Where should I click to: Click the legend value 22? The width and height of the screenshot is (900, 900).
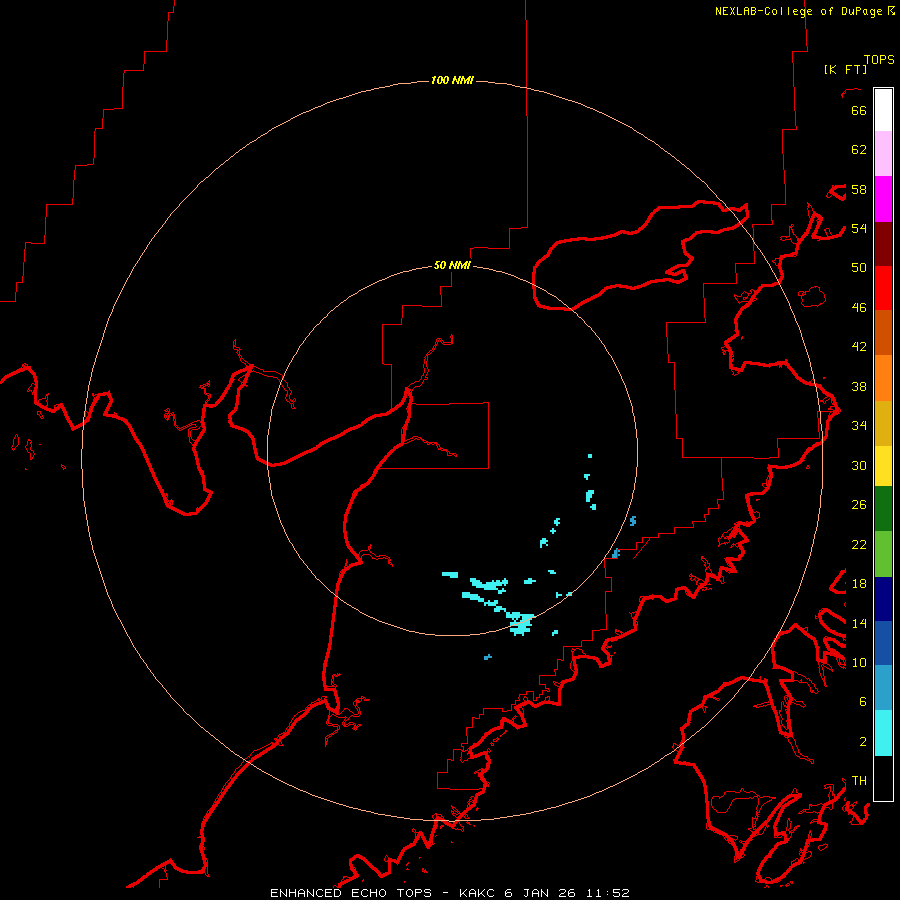(859, 544)
